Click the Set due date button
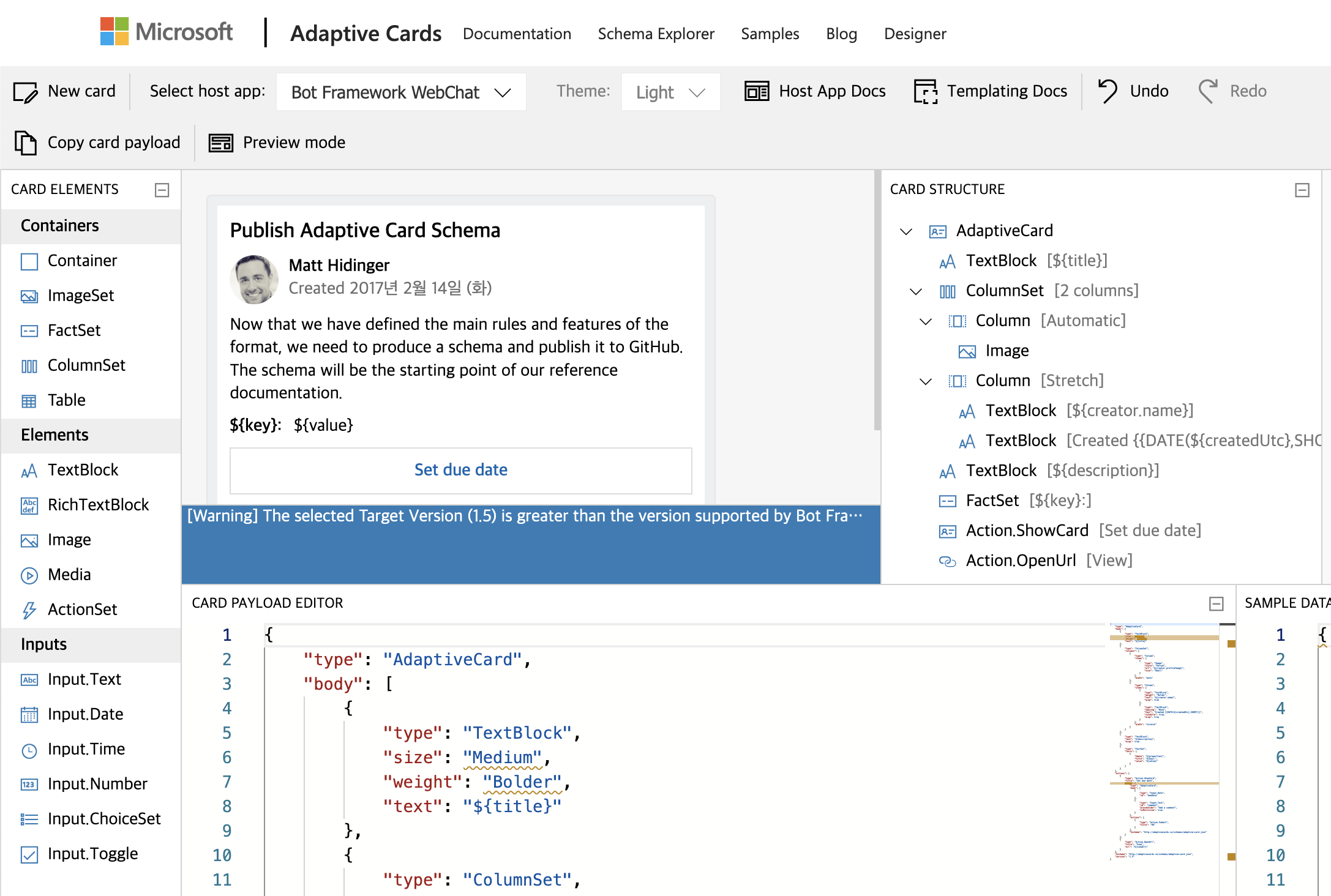The width and height of the screenshot is (1331, 896). tap(460, 469)
